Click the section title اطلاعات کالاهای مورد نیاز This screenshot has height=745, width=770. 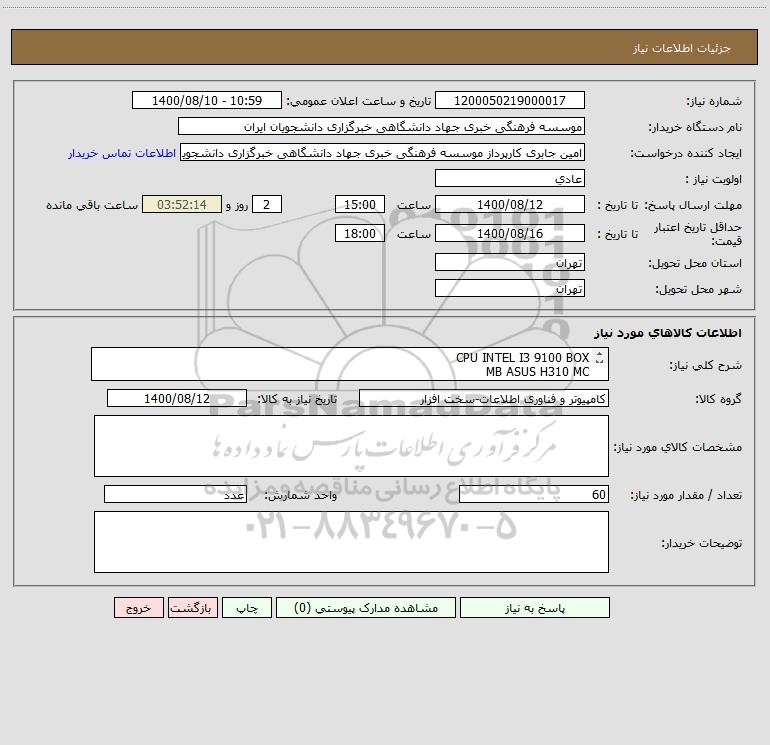(x=668, y=333)
